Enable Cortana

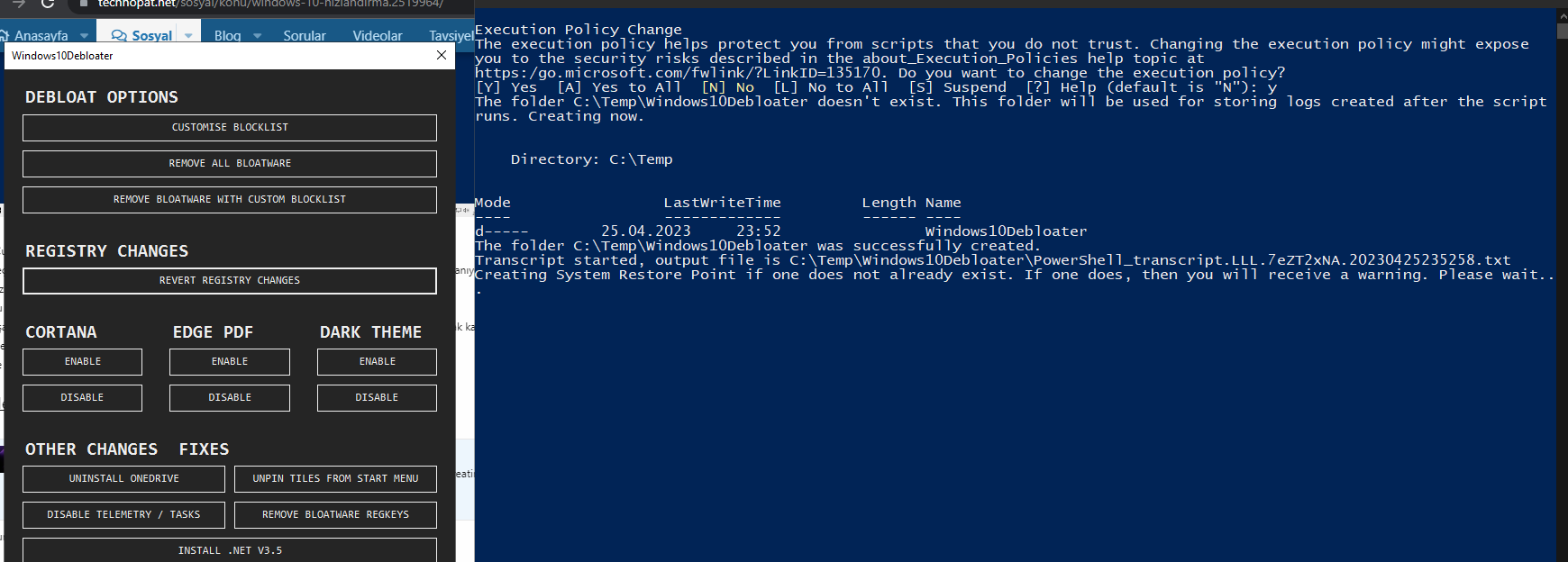82,361
